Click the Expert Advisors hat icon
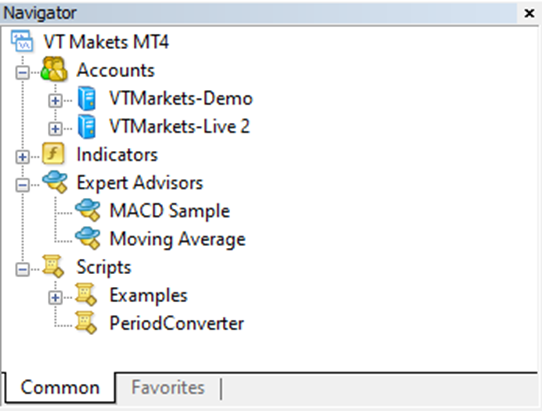This screenshot has width=542, height=411. click(x=55, y=182)
